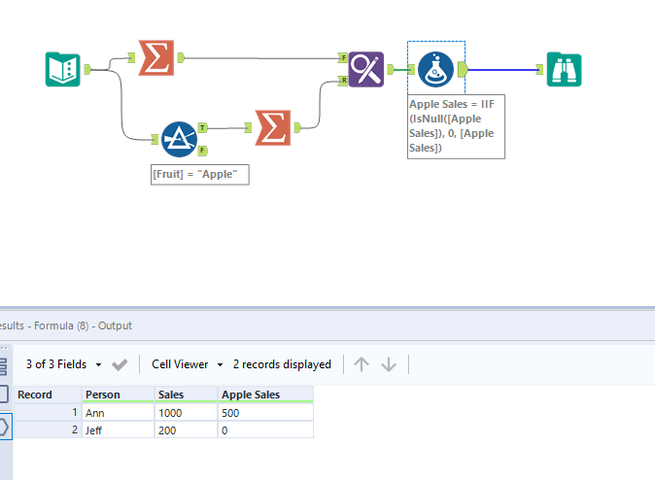This screenshot has width=655, height=480.
Task: Select record row number 1
Action: click(x=48, y=413)
